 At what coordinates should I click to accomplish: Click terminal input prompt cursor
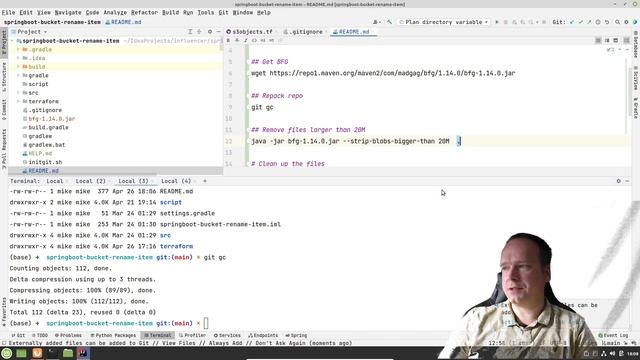point(206,323)
